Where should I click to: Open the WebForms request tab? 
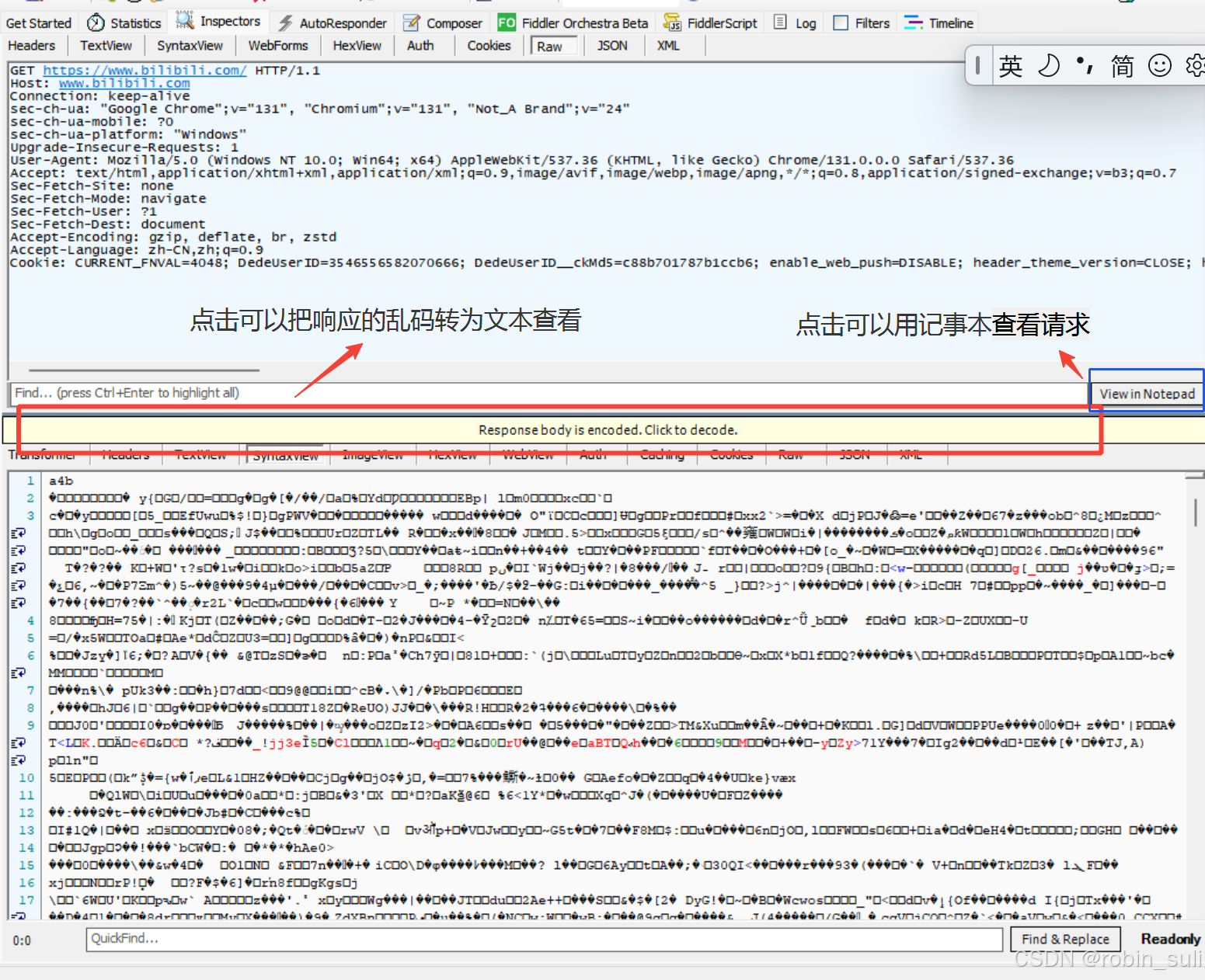click(278, 46)
